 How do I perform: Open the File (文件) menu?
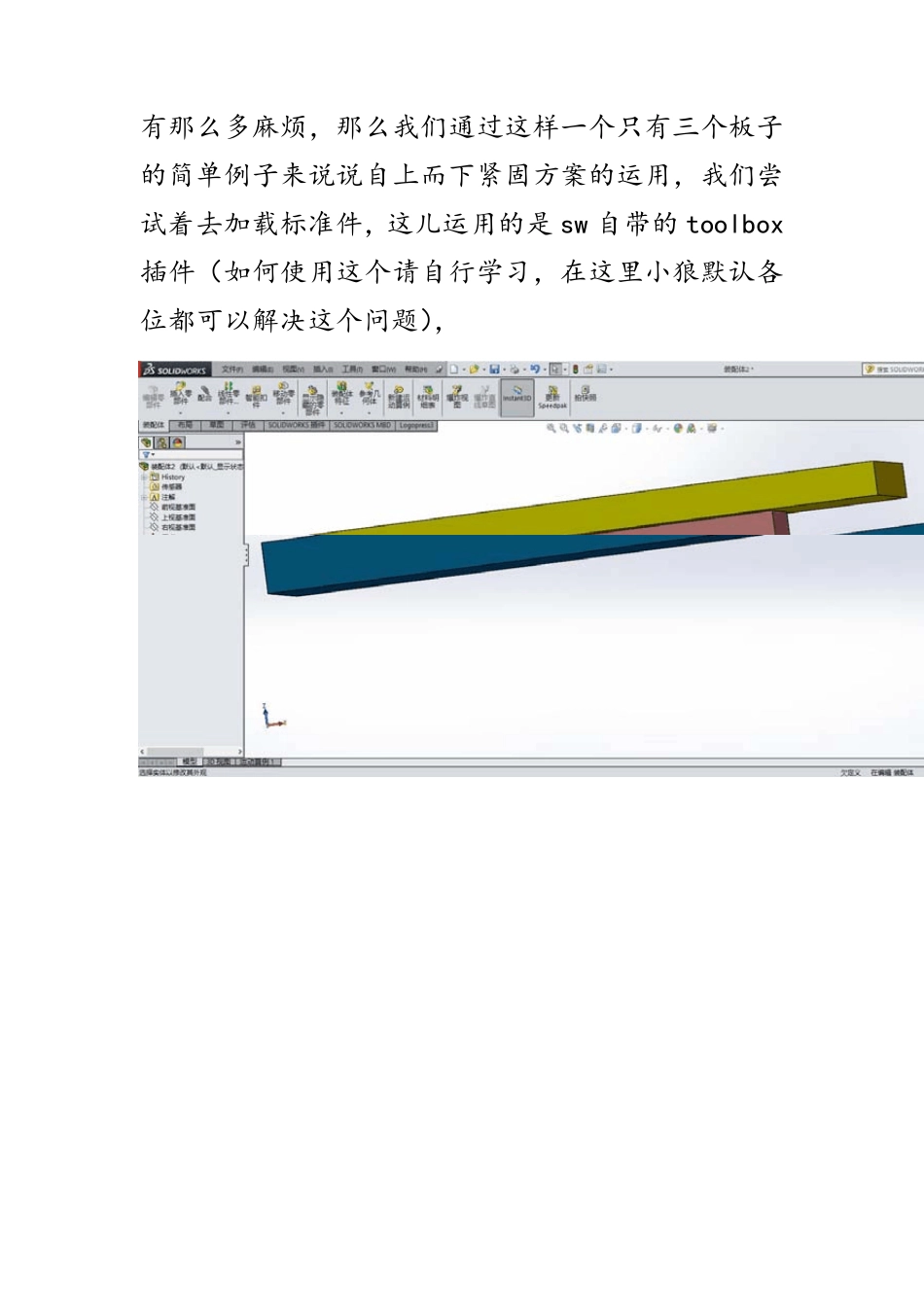click(231, 370)
